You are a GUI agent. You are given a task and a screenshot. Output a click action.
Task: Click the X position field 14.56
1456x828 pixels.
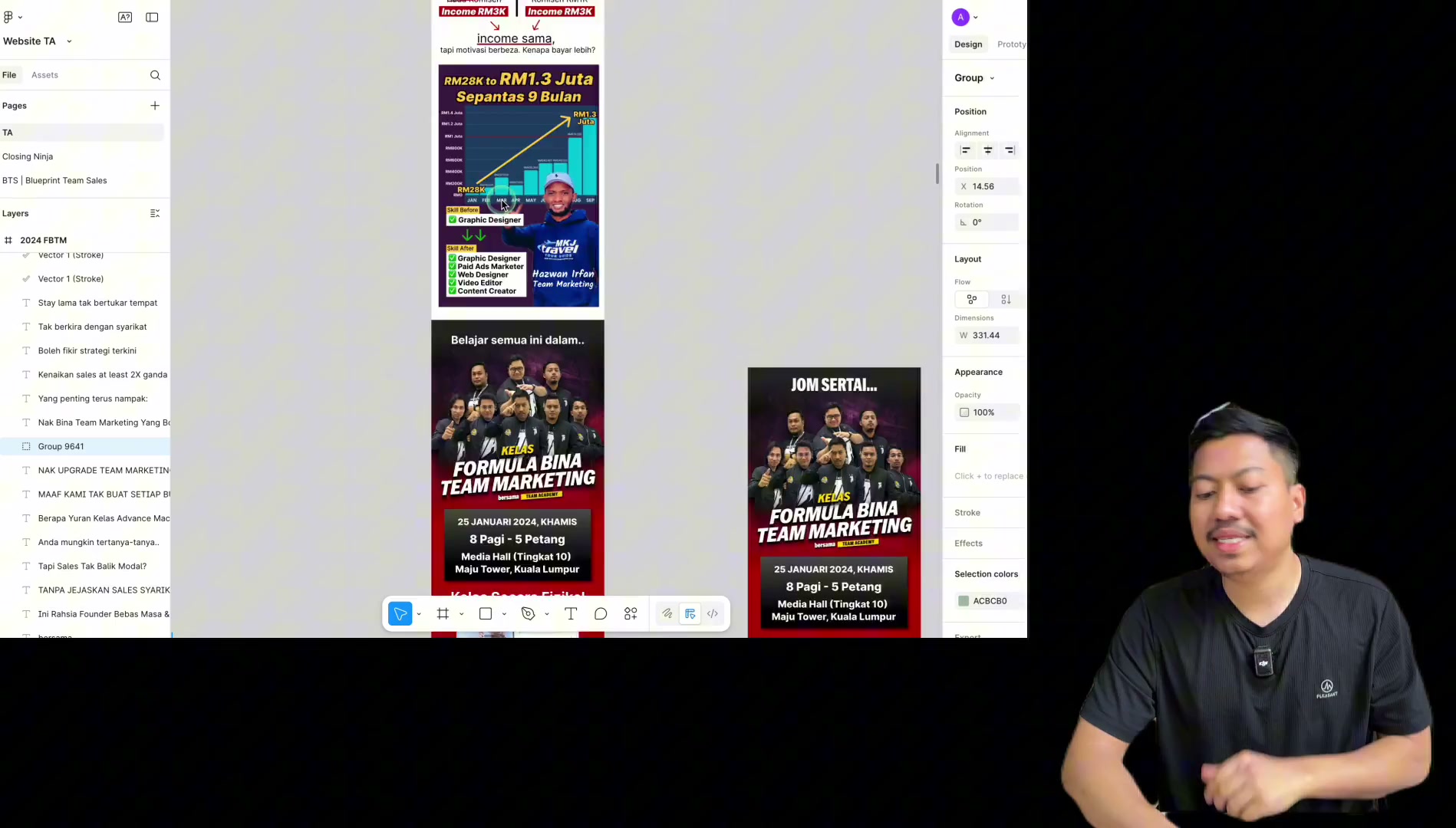(987, 186)
